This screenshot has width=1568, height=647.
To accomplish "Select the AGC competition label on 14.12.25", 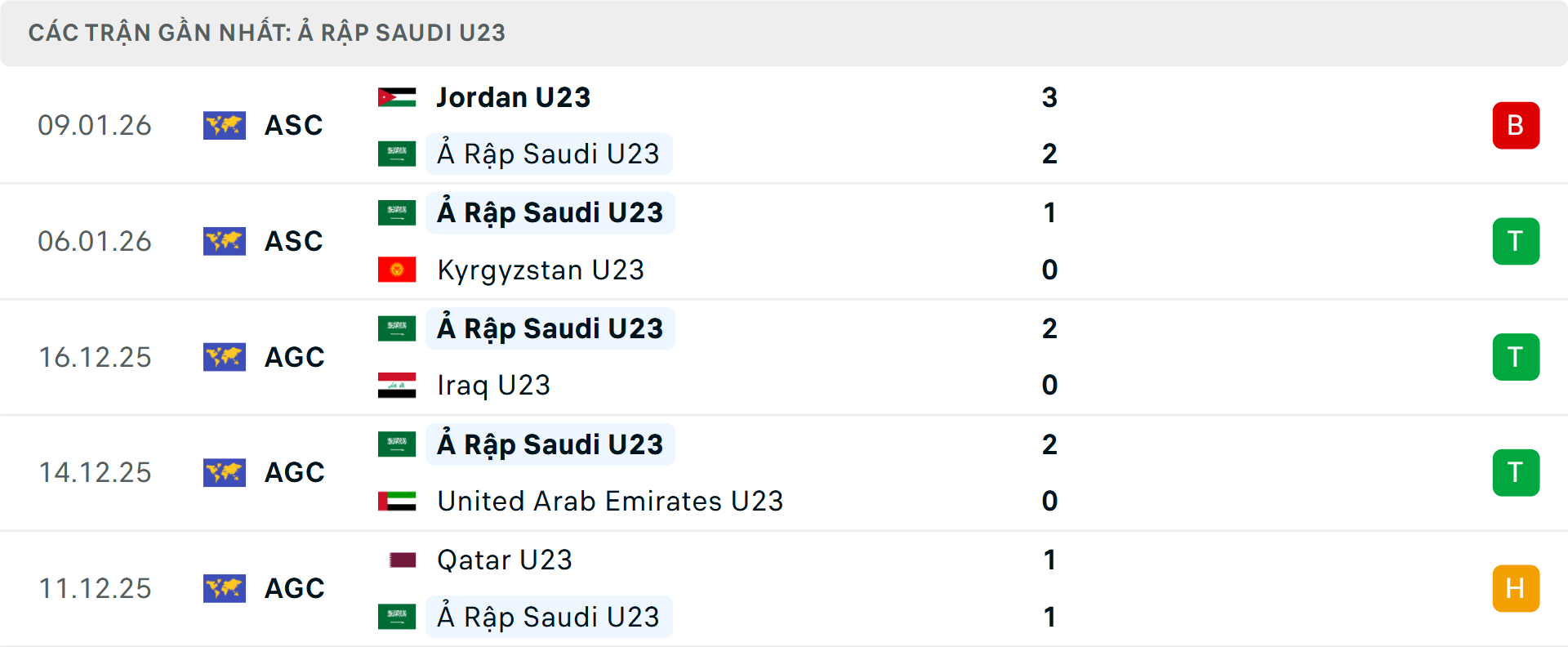I will click(x=293, y=472).
